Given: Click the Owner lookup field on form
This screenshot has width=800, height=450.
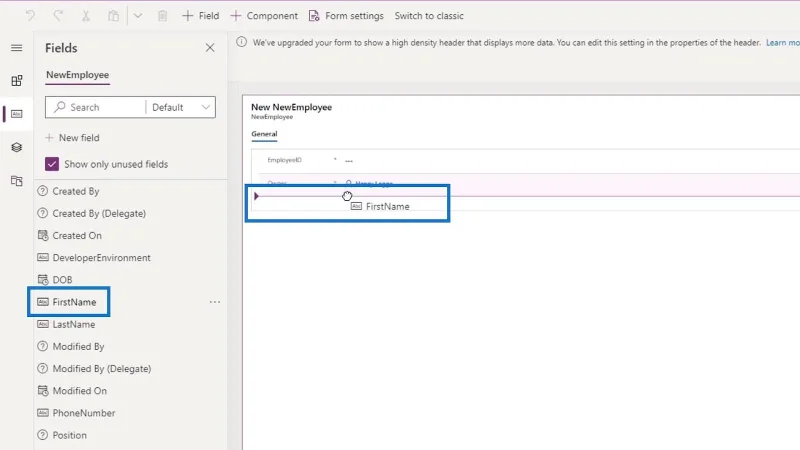Looking at the screenshot, I should click(528, 184).
